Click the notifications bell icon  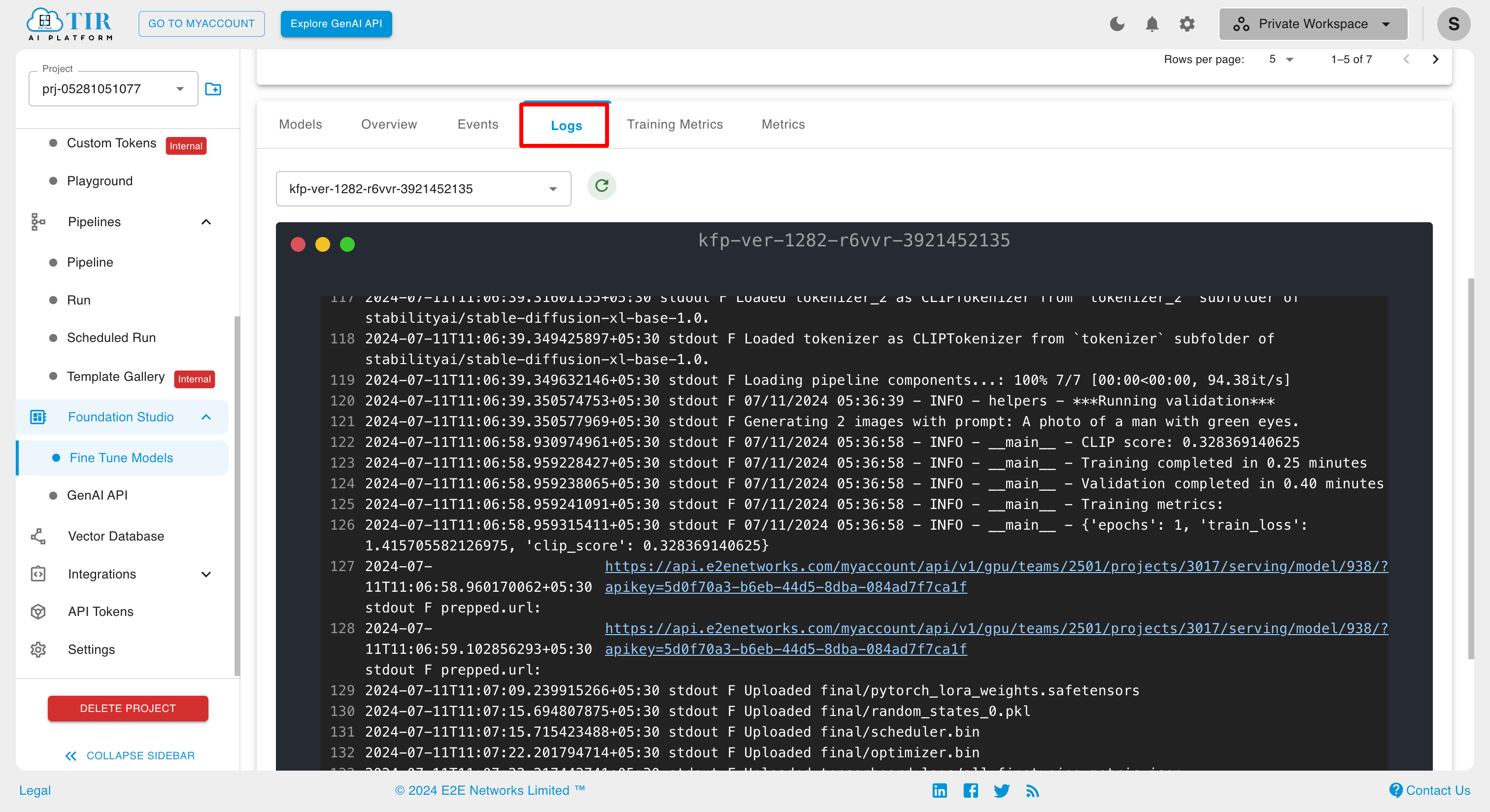tap(1152, 22)
